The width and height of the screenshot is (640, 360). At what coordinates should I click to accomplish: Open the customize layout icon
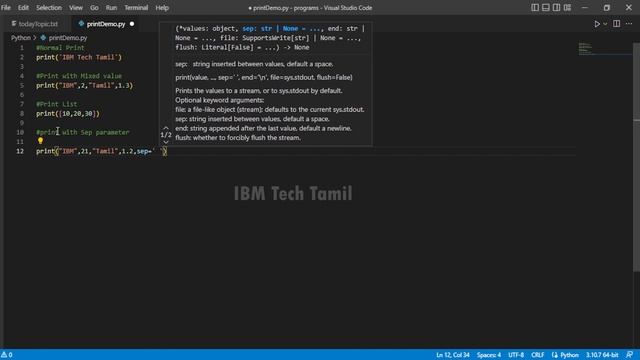pyautogui.click(x=567, y=8)
